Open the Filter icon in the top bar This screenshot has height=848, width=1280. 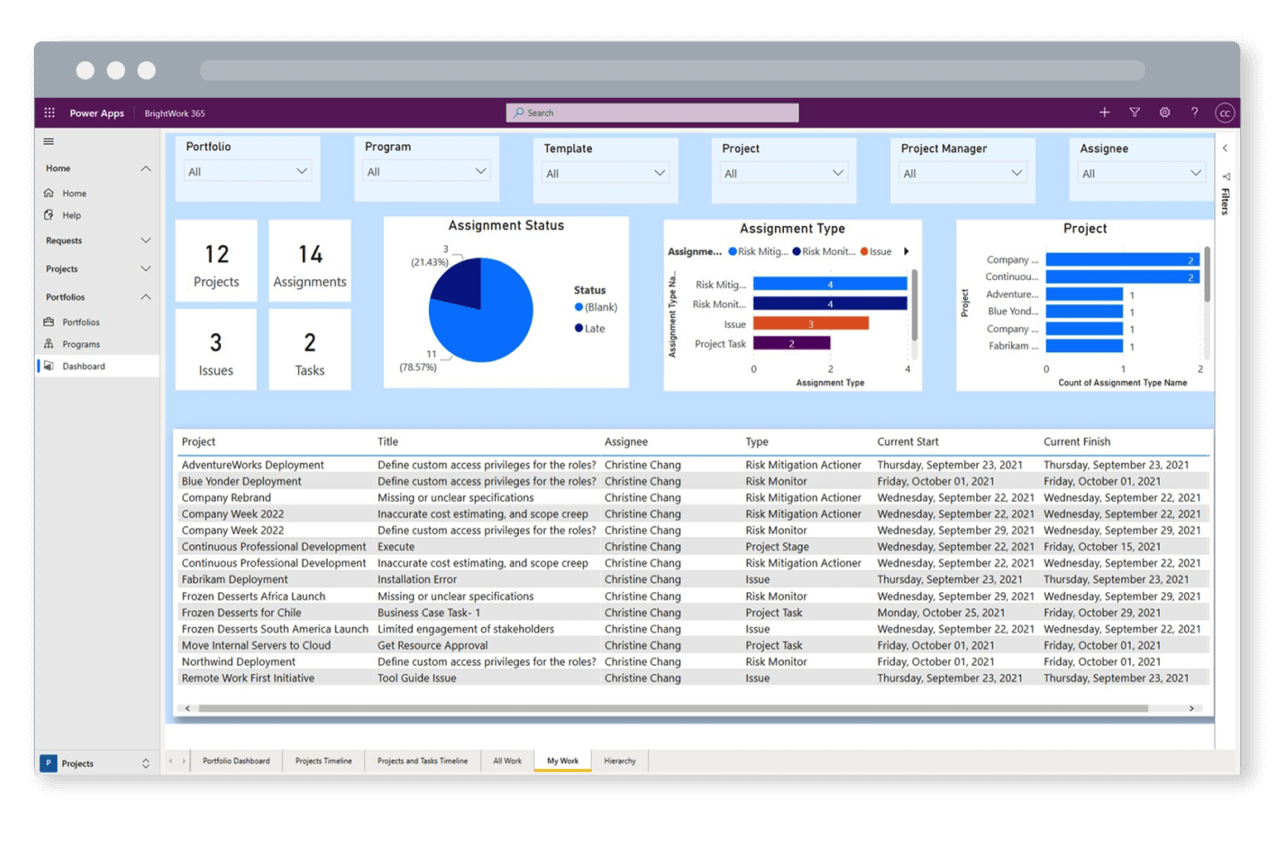(1134, 112)
